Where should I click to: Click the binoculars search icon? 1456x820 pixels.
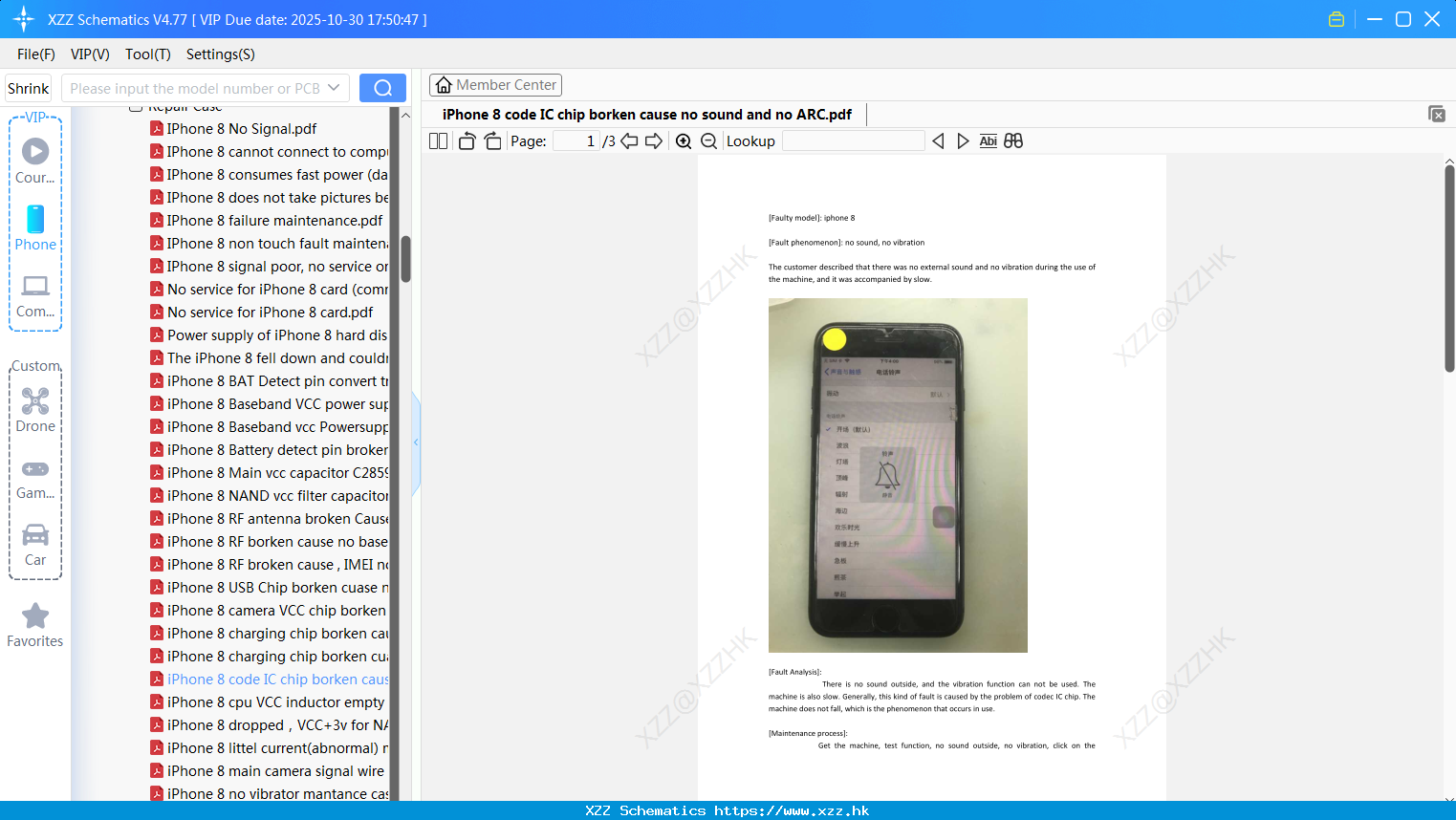(x=1013, y=141)
